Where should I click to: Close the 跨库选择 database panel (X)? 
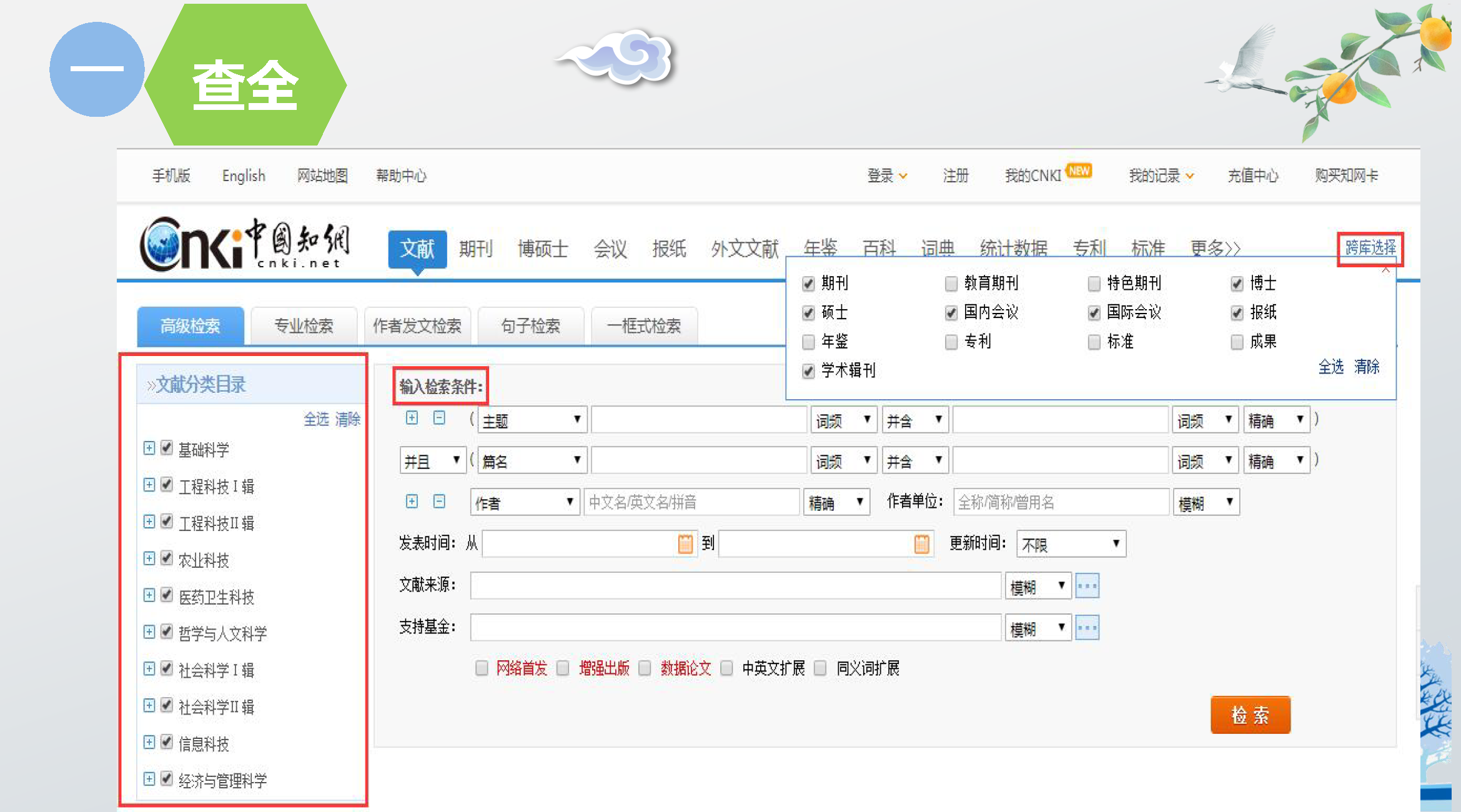tap(1385, 270)
